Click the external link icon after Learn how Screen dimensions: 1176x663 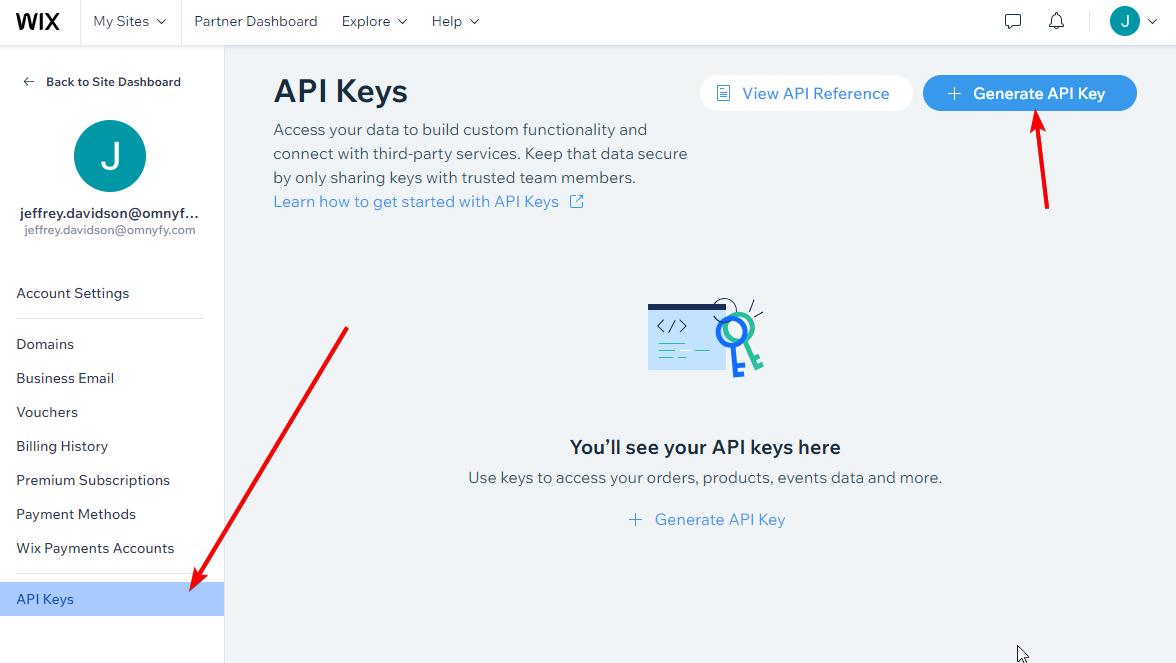[x=576, y=202]
